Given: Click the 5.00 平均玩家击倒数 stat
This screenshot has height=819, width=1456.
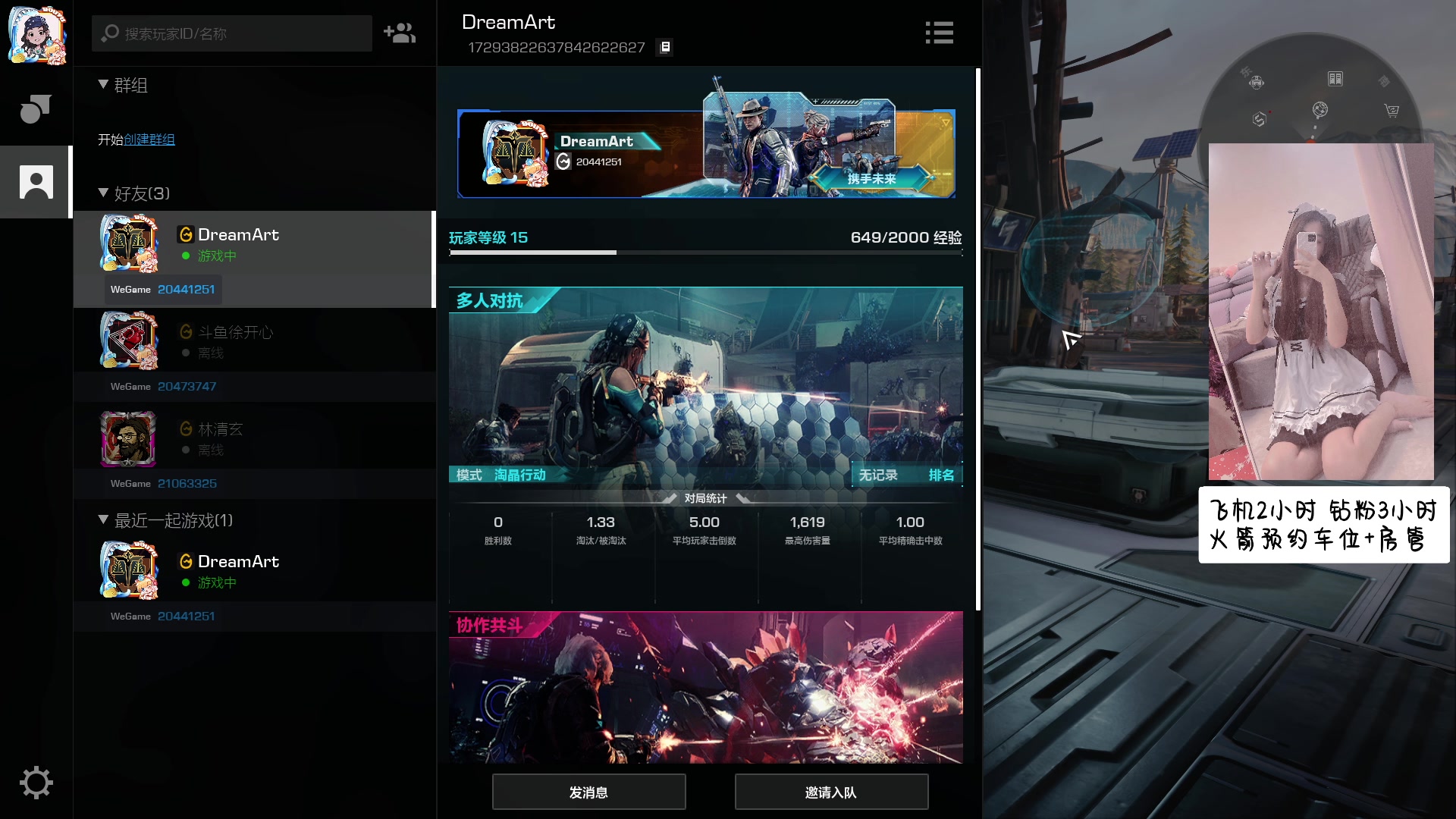Looking at the screenshot, I should coord(704,529).
